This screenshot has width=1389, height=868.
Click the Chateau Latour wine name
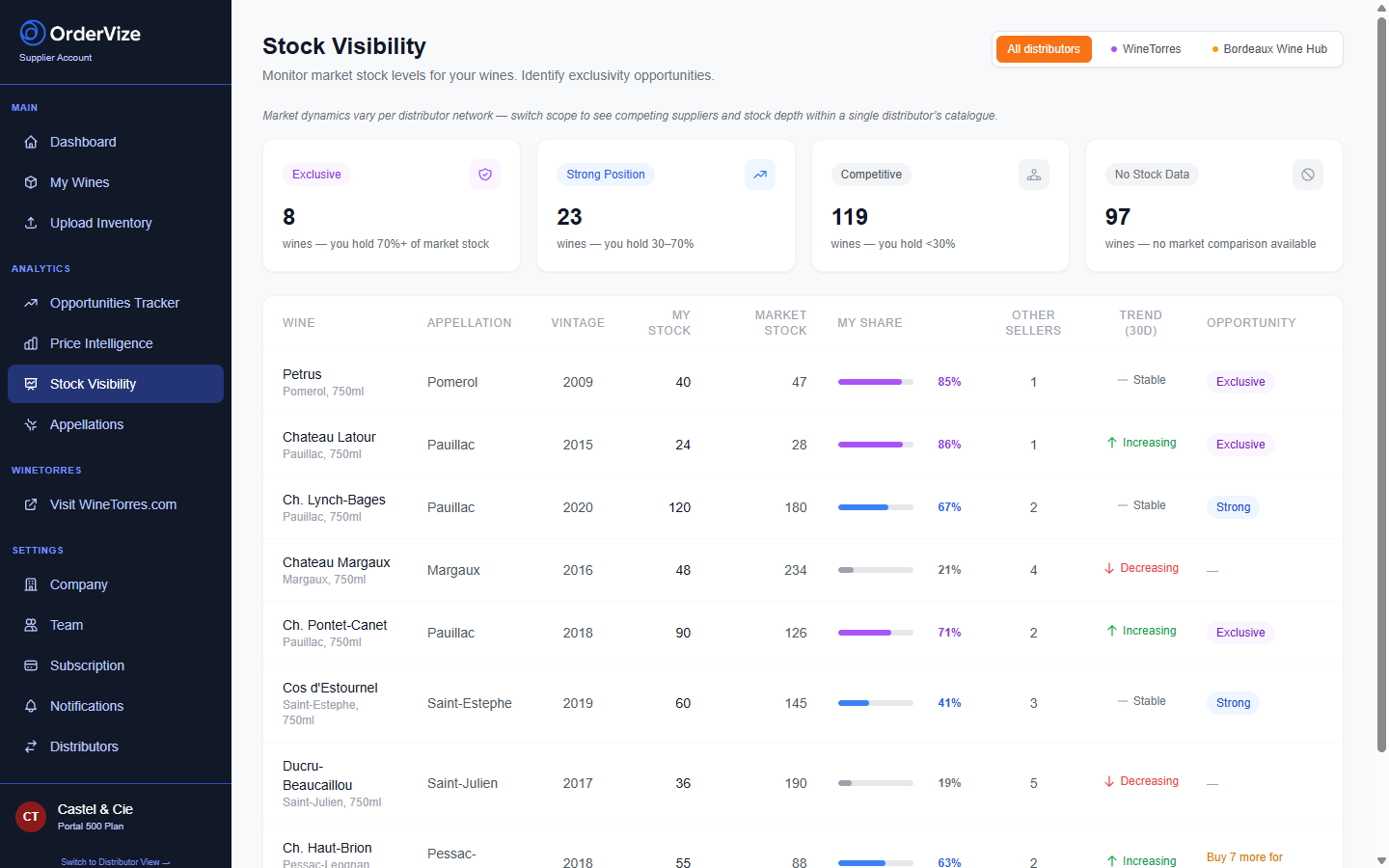click(329, 437)
